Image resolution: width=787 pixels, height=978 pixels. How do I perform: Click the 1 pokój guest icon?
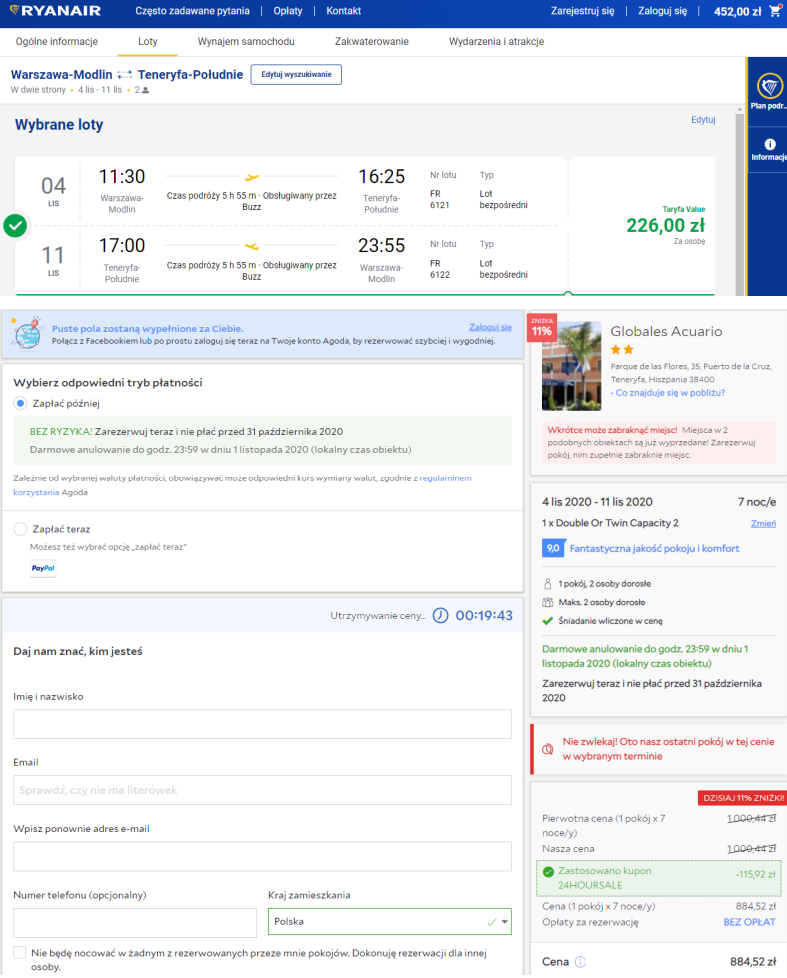point(548,584)
